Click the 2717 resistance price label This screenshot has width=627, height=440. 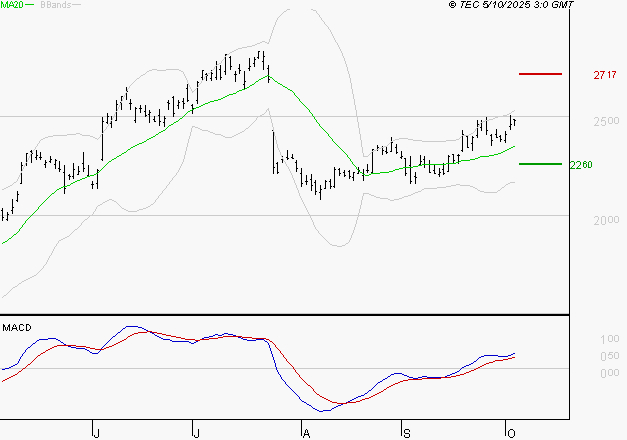604,75
